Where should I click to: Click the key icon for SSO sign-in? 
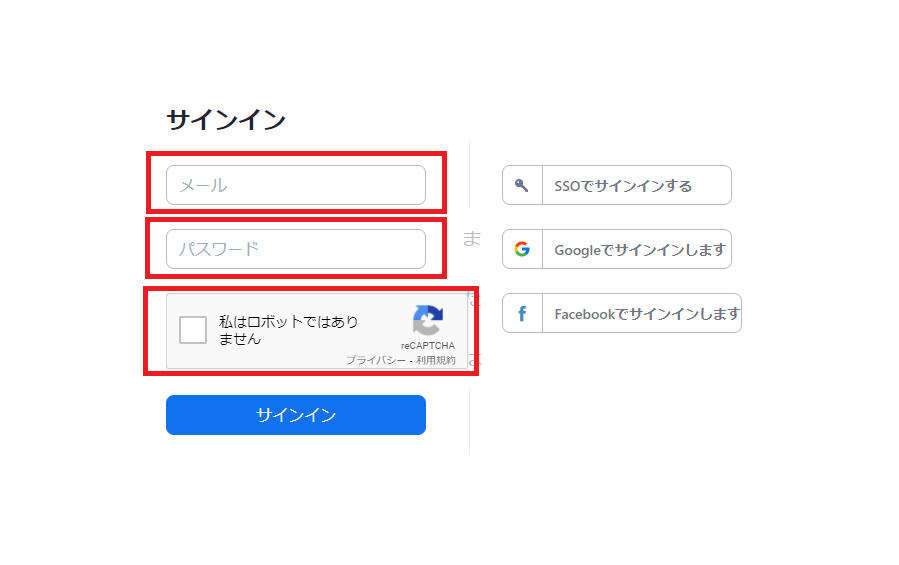521,185
